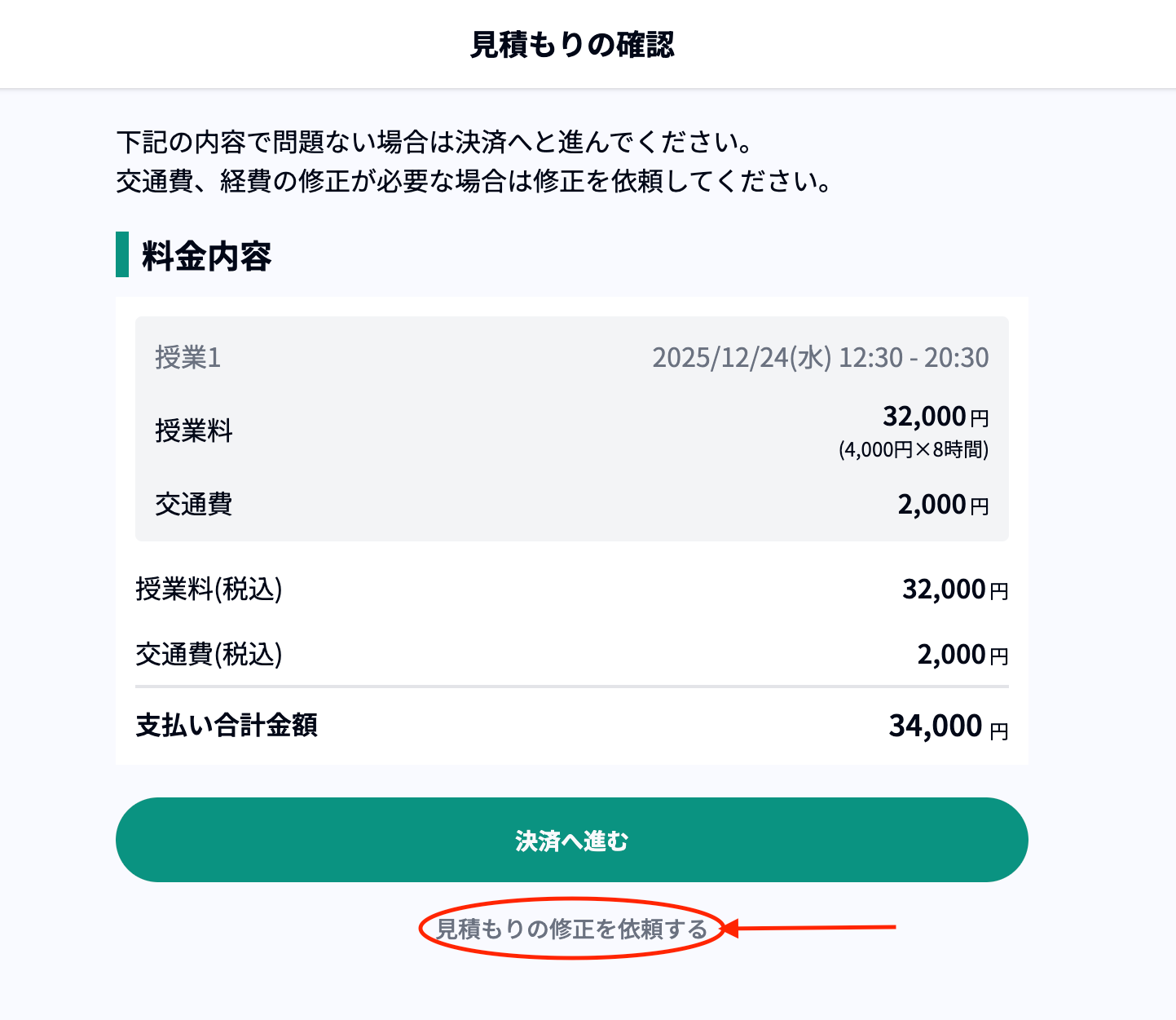The image size is (1176, 1020).
Task: Click the 32,000円 amount in 授業料(税込) row
Action: point(954,589)
